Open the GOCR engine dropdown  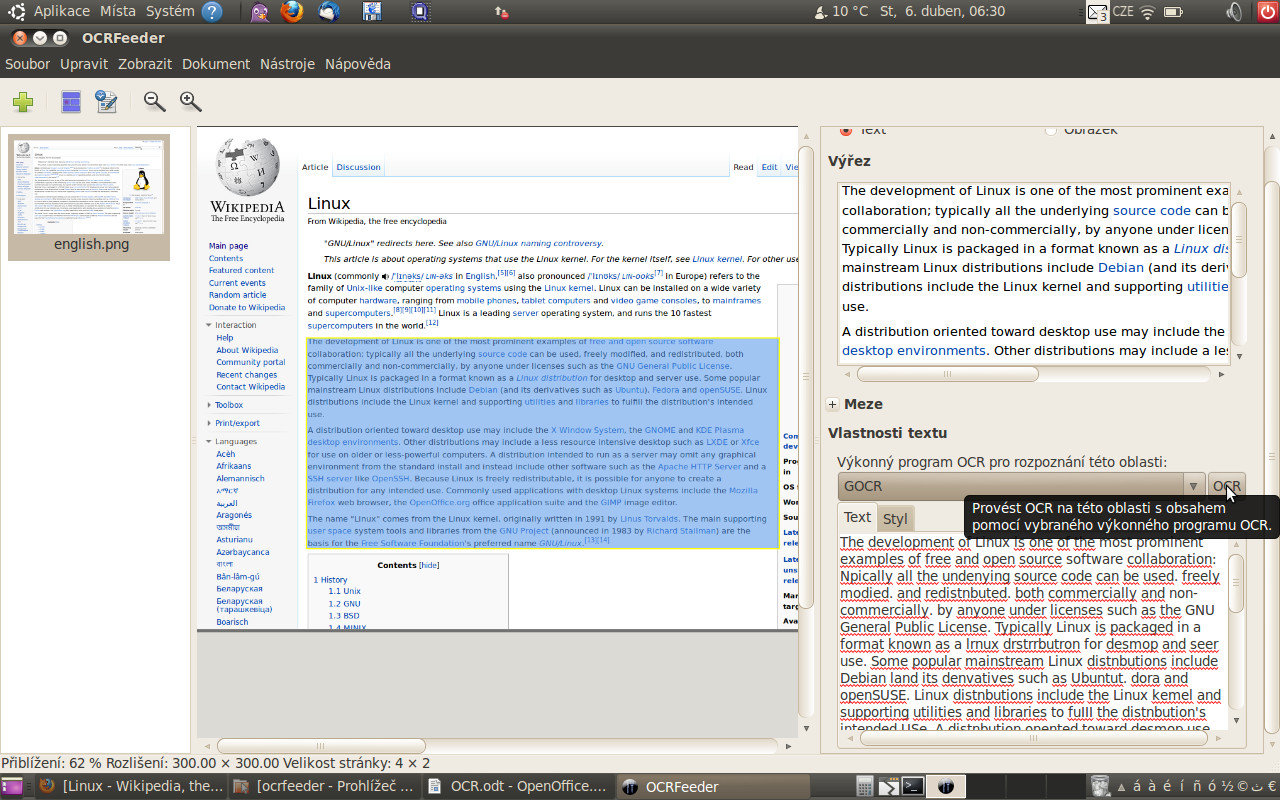point(1021,486)
